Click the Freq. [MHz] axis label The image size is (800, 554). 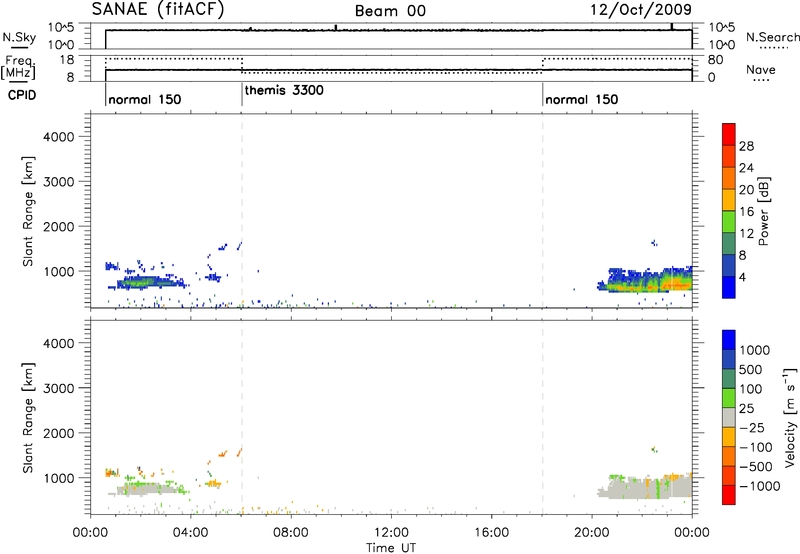[x=18, y=68]
